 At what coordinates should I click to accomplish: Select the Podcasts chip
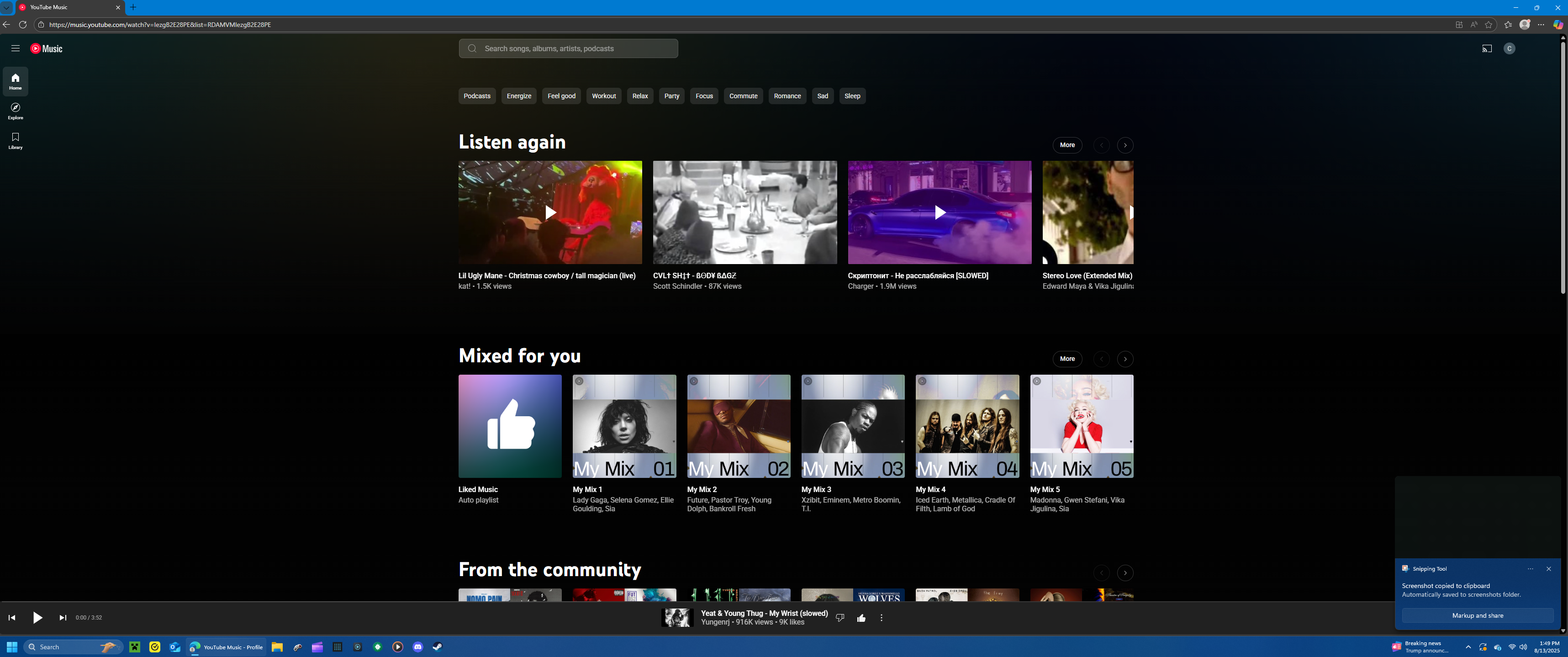point(476,96)
